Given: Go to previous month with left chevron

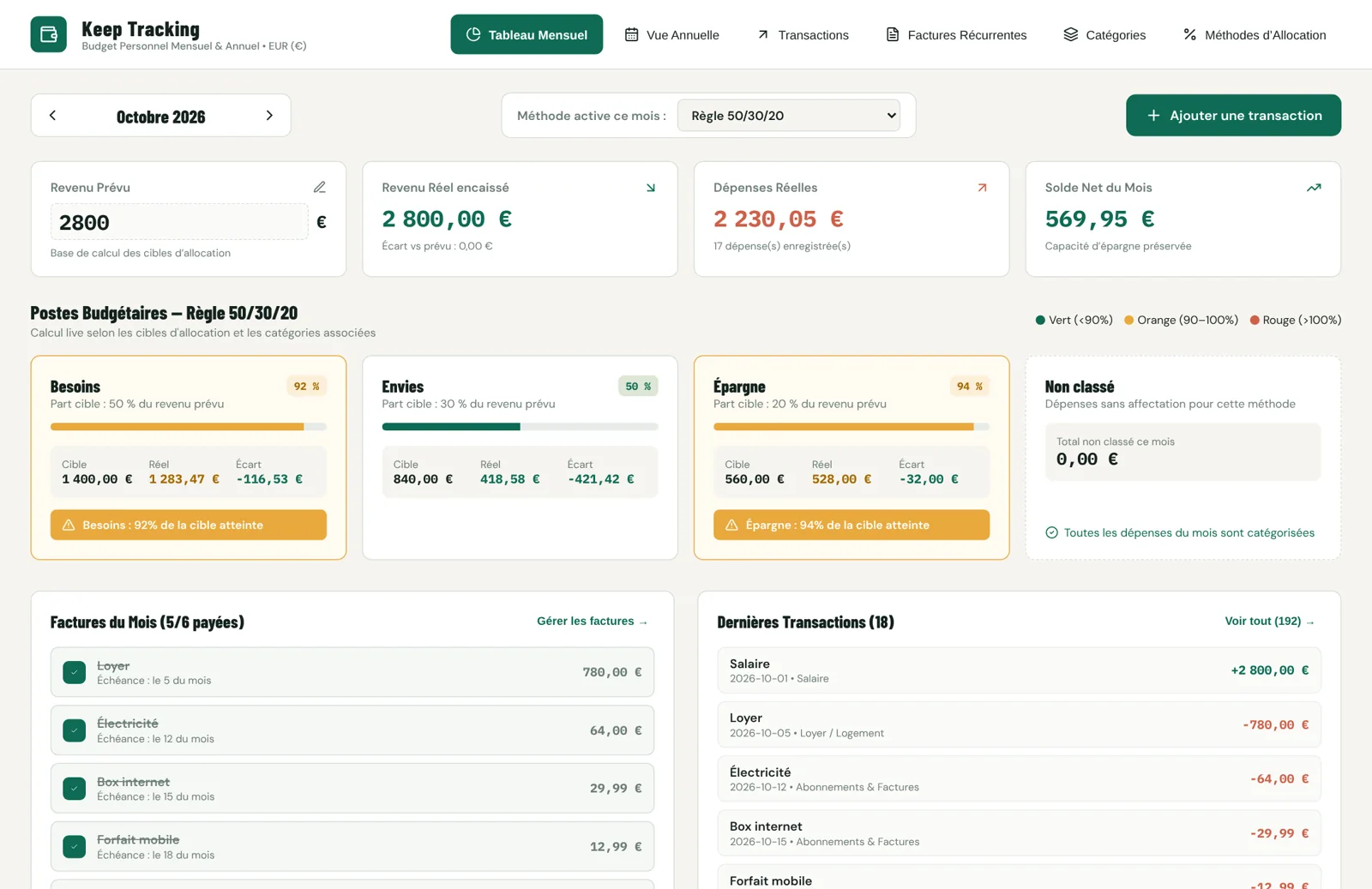Looking at the screenshot, I should pyautogui.click(x=52, y=115).
